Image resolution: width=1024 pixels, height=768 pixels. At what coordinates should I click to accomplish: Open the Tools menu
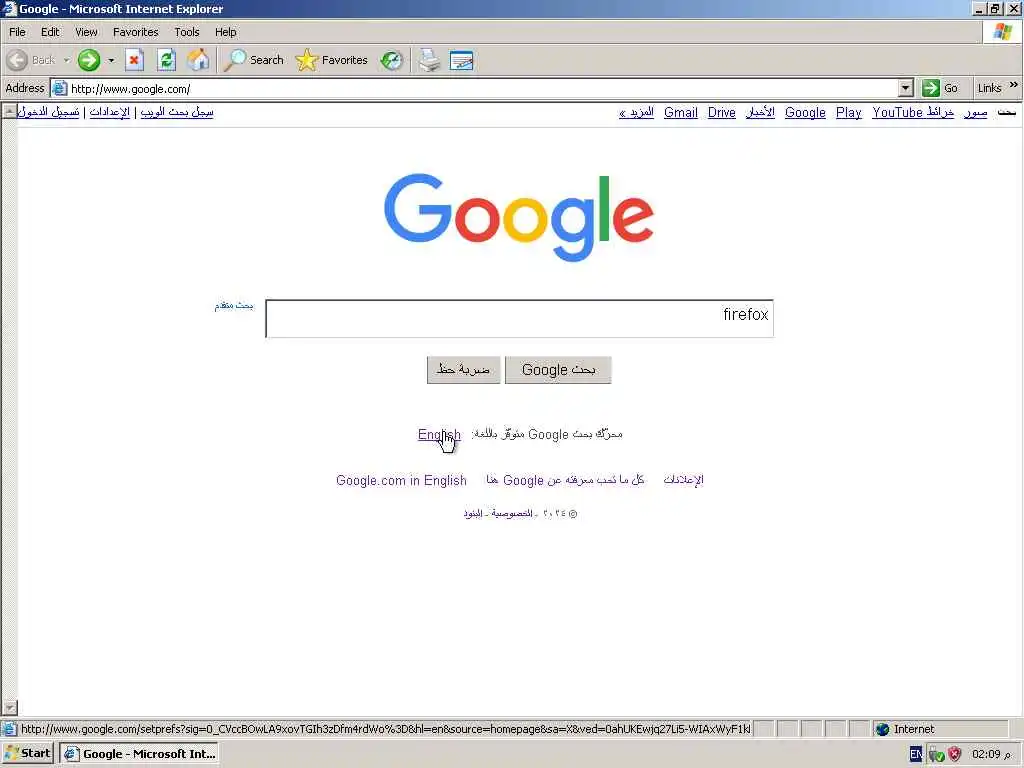(x=186, y=32)
